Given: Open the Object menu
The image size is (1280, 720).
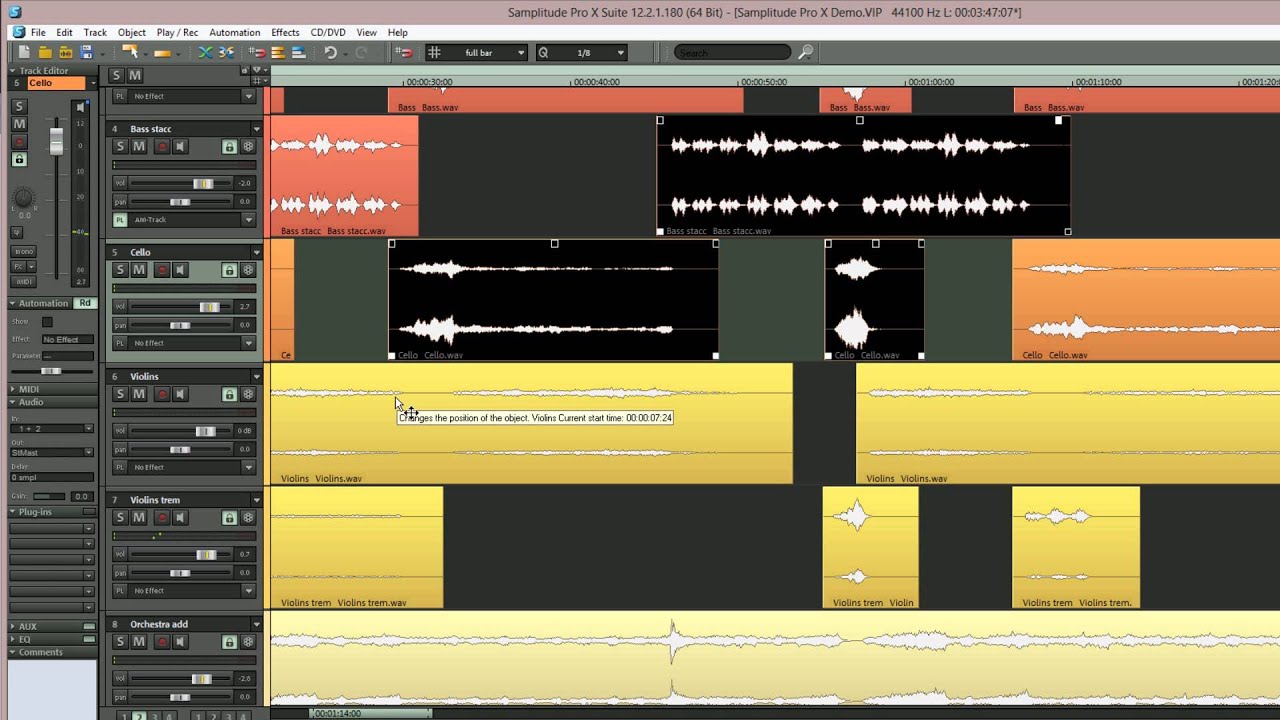Looking at the screenshot, I should (x=132, y=33).
